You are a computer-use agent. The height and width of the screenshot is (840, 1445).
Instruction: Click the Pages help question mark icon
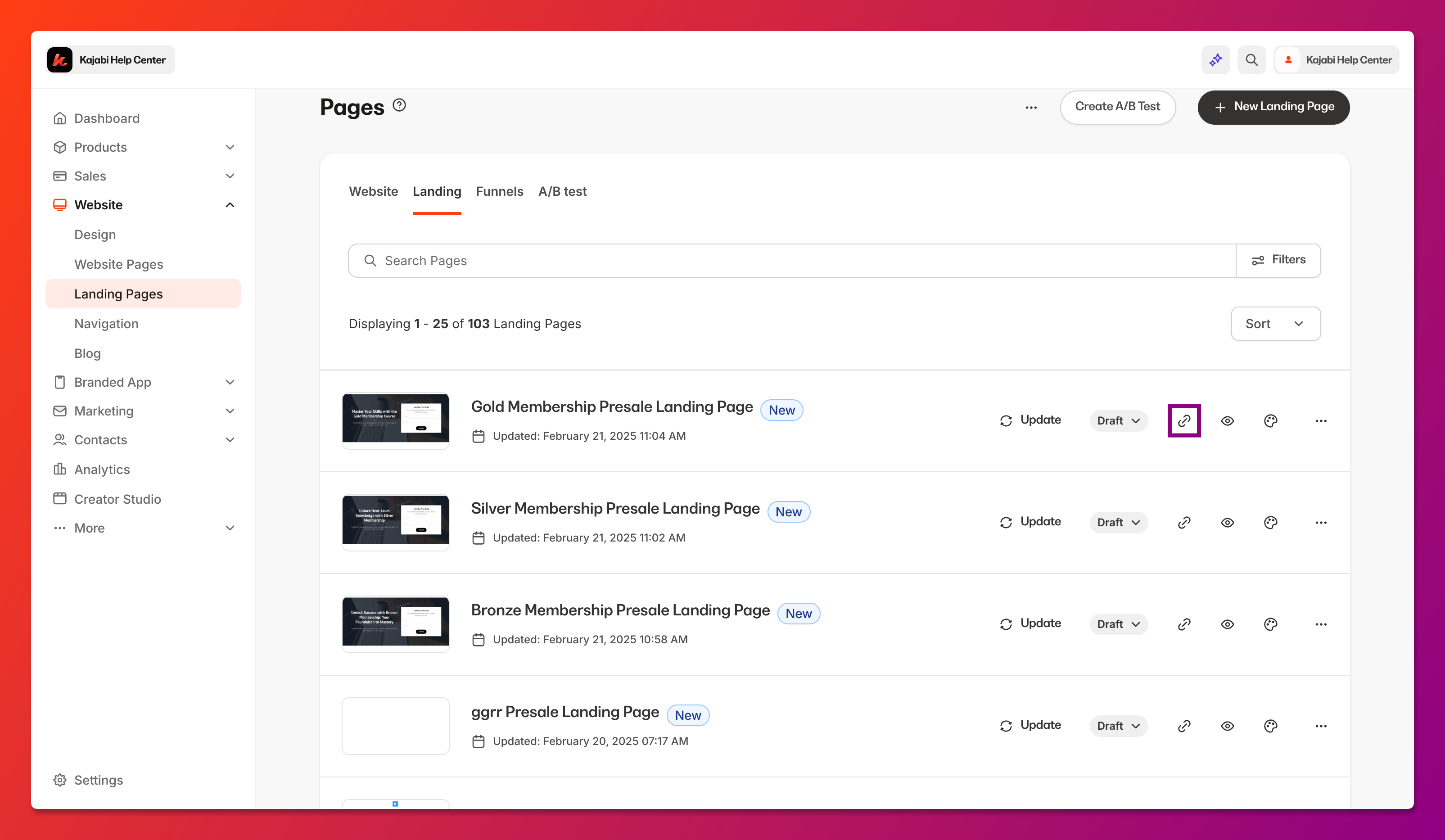[399, 105]
